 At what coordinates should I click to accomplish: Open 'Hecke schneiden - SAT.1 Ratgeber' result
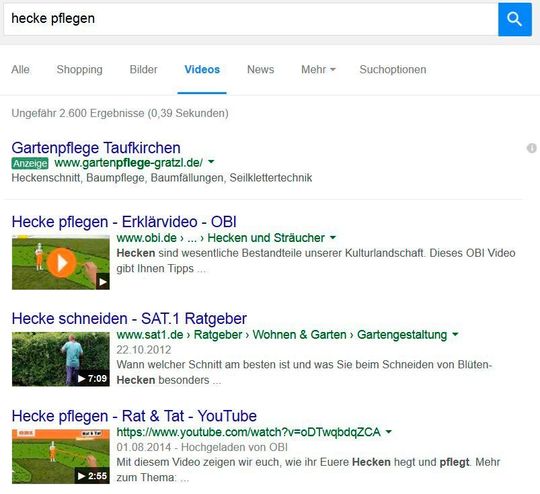click(x=129, y=319)
